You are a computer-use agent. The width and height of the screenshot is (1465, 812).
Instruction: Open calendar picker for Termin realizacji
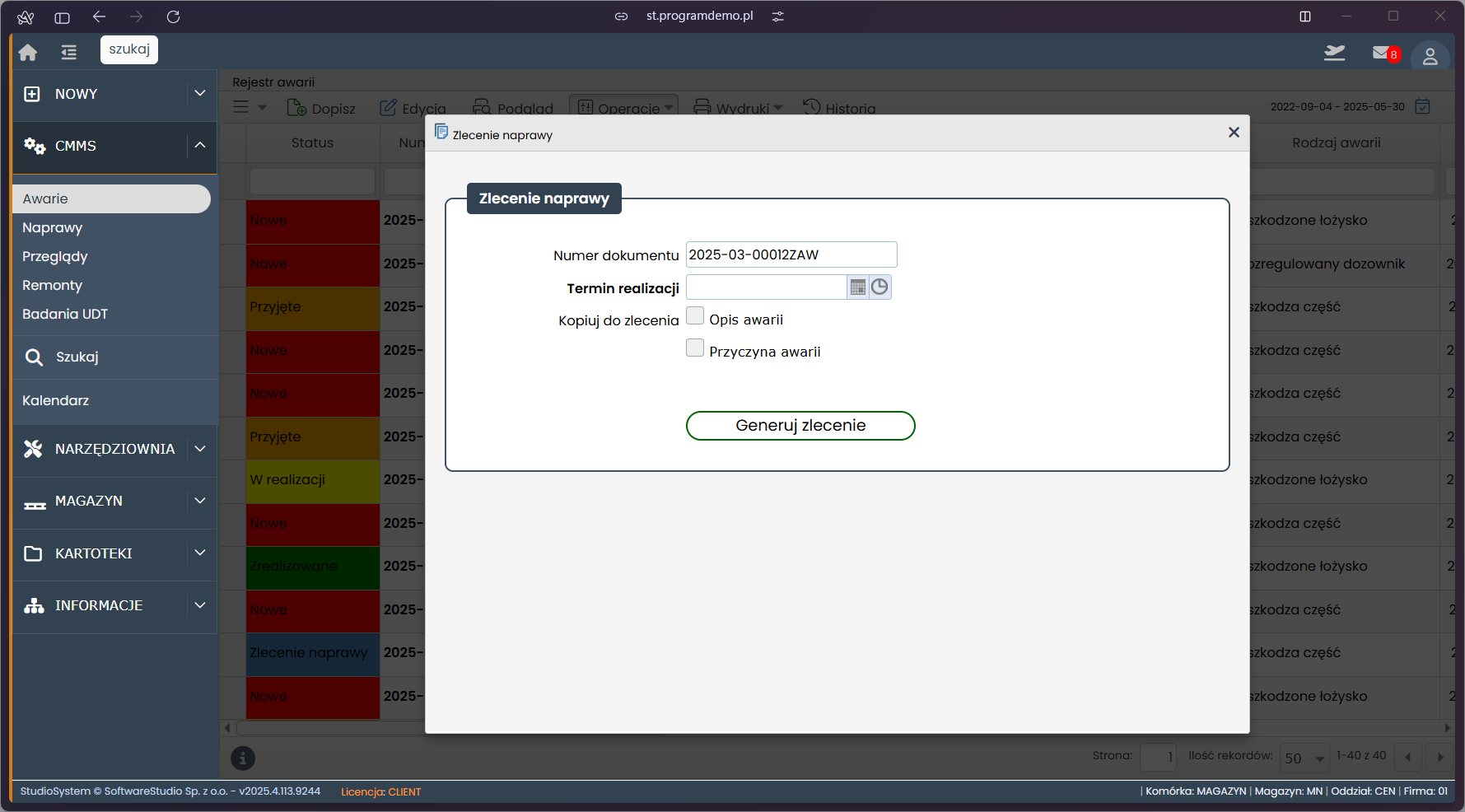click(x=857, y=287)
